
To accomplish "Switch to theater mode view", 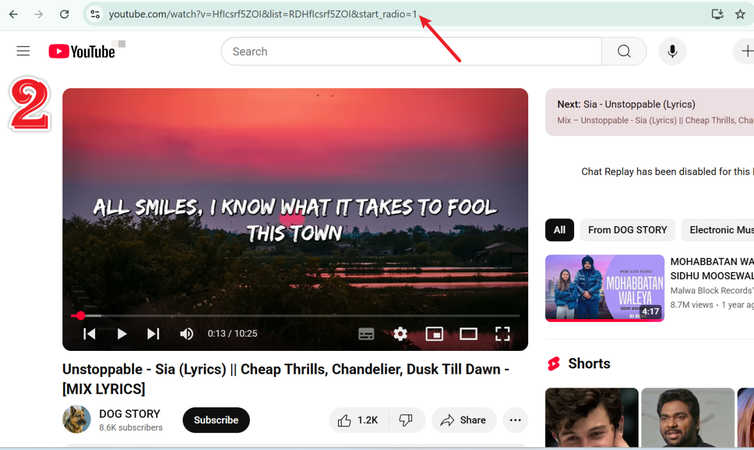I will pyautogui.click(x=468, y=334).
